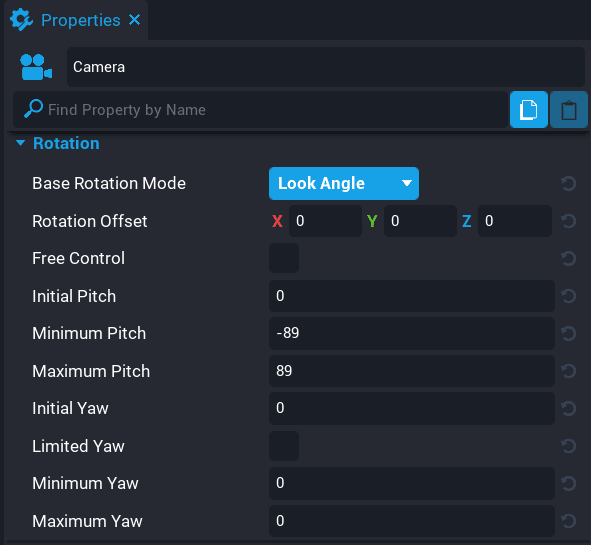
Task: Click the camera object icon
Action: 36,67
